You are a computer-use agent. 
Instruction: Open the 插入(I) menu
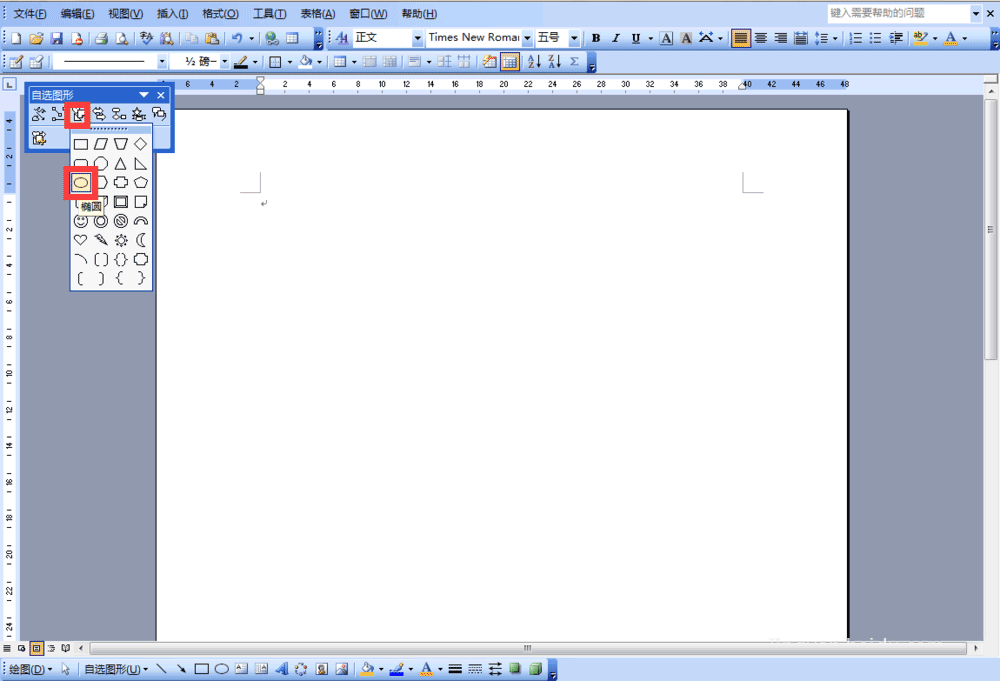(172, 13)
